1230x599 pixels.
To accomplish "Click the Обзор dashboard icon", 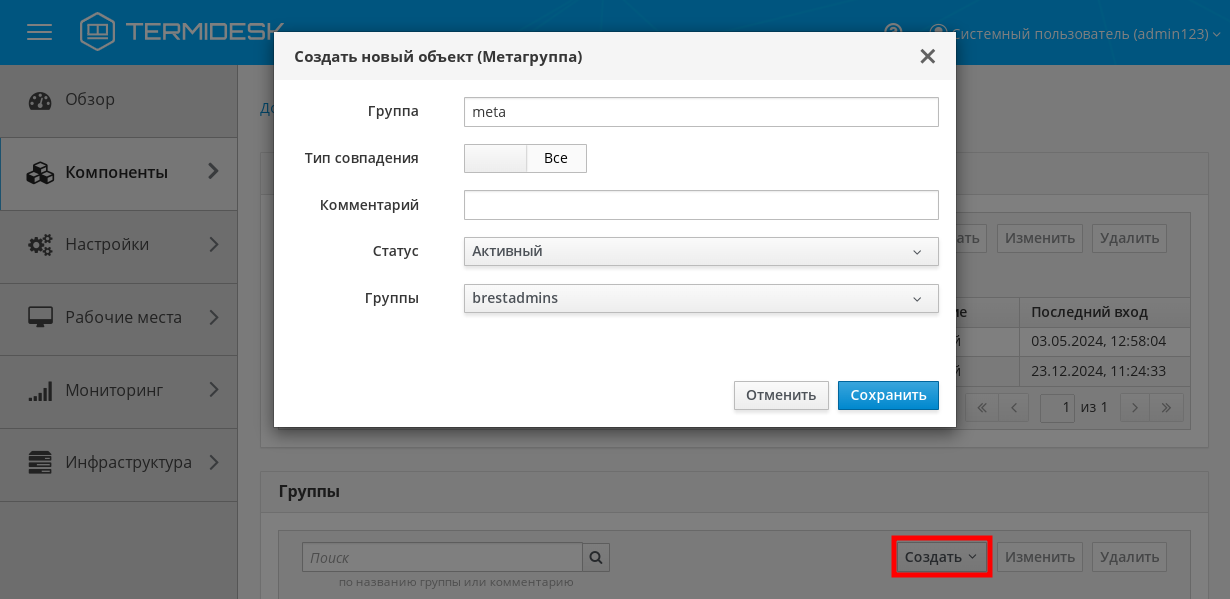I will [40, 100].
